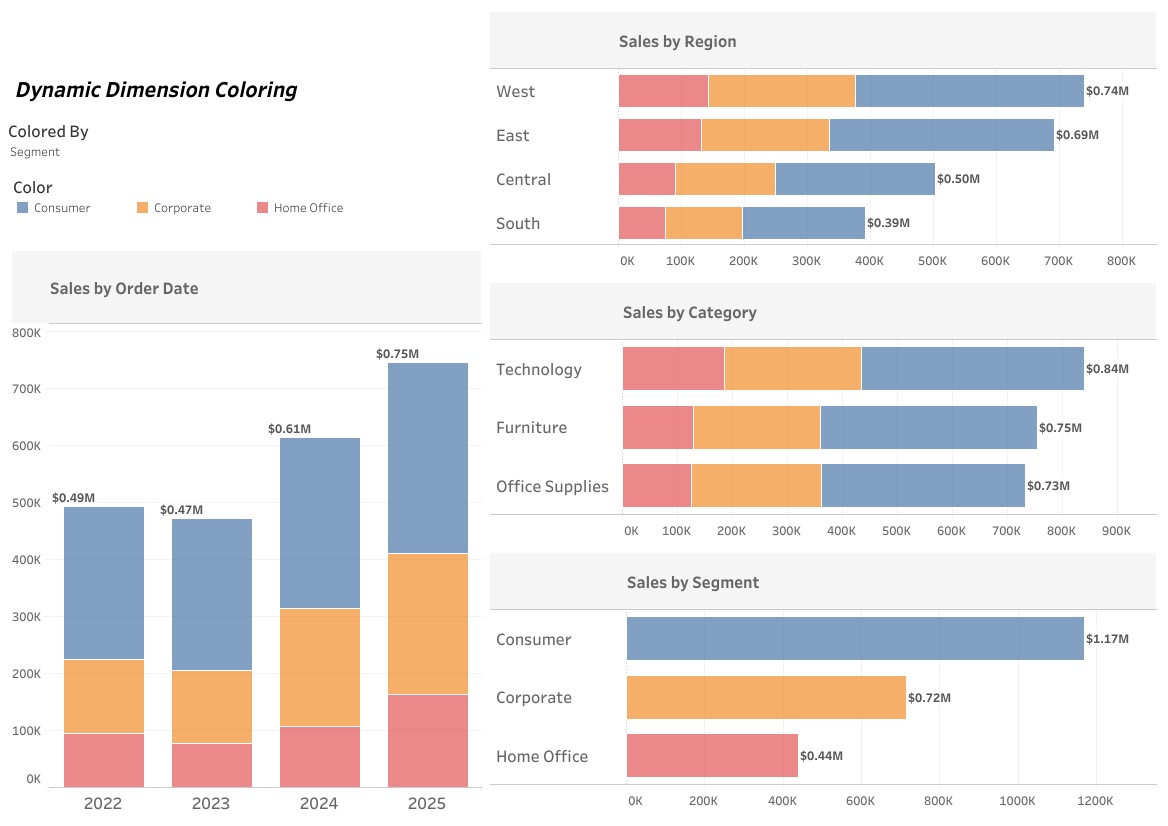1168x826 pixels.
Task: Select the West region row label
Action: pos(515,91)
